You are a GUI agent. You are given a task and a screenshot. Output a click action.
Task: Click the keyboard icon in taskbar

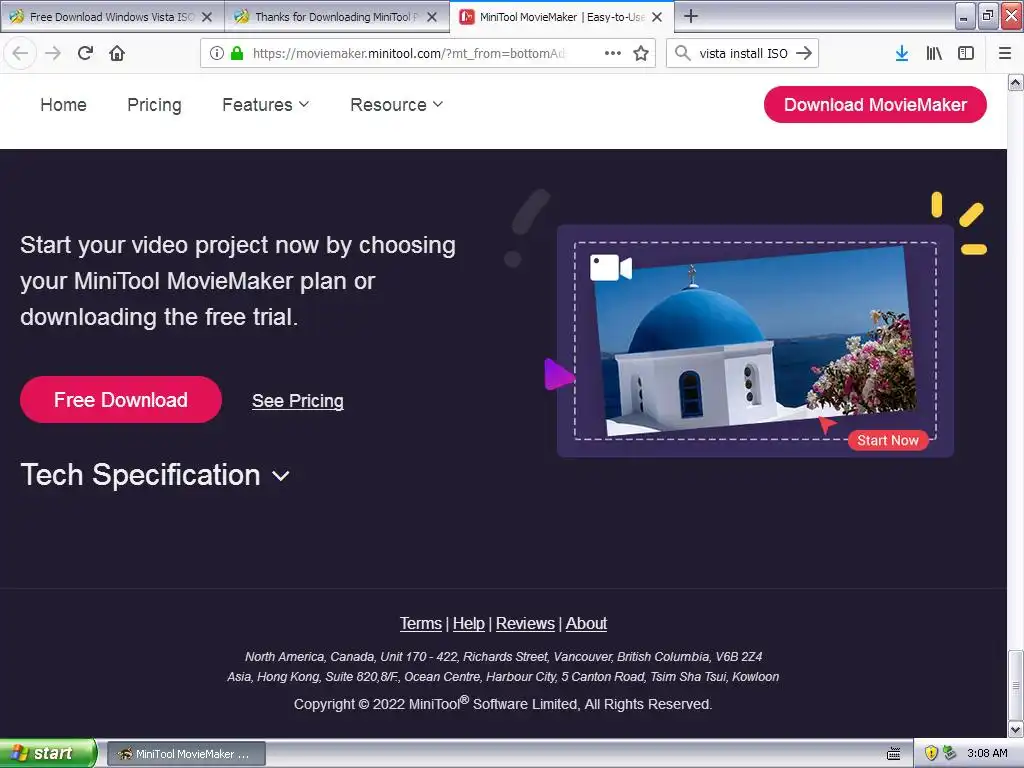[x=894, y=754]
